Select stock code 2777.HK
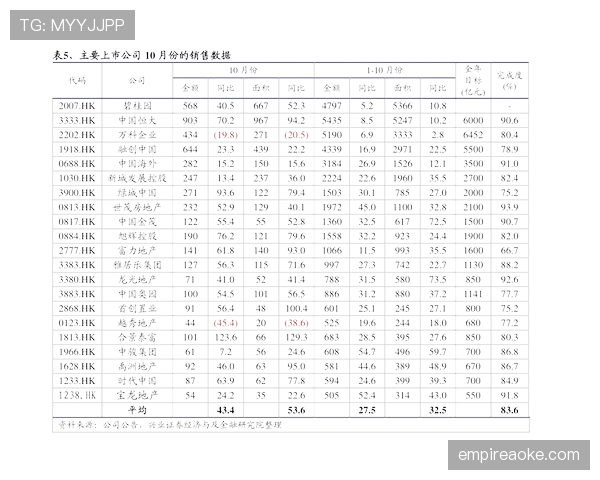The width and height of the screenshot is (600, 480). tap(77, 250)
